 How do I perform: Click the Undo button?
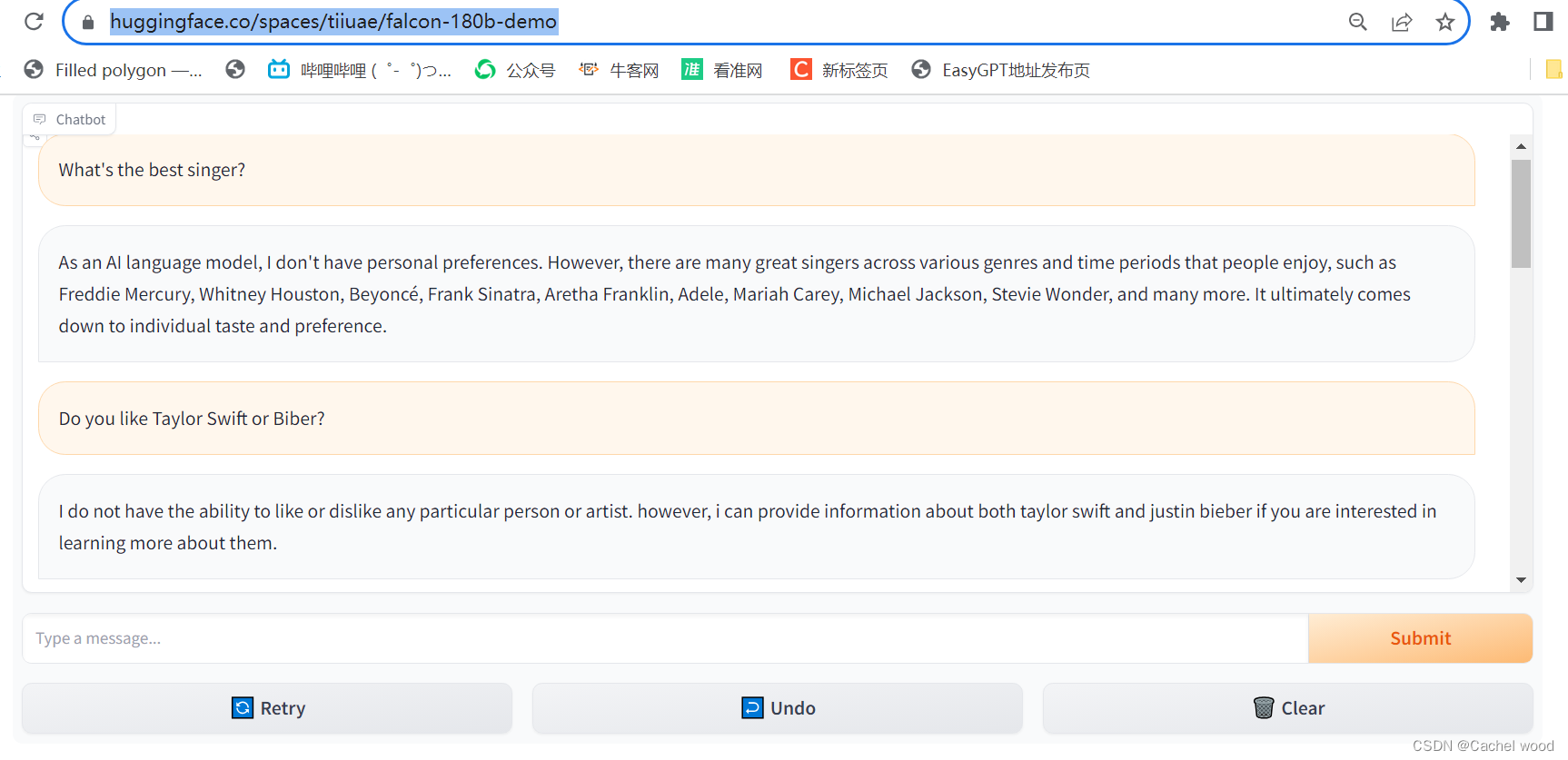click(x=778, y=708)
